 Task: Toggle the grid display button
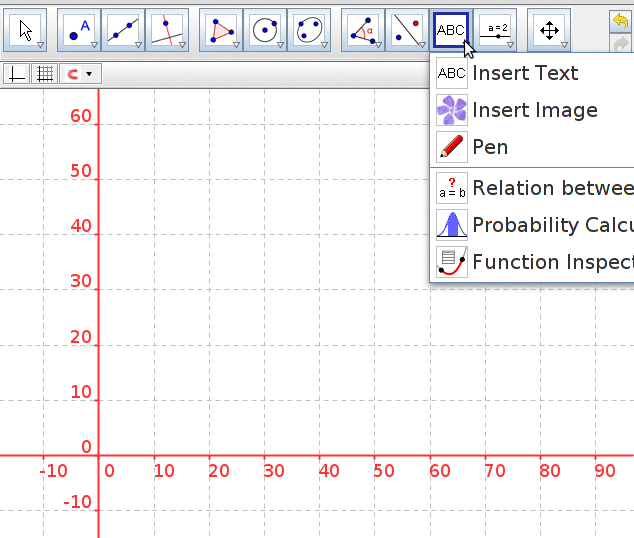(x=45, y=74)
